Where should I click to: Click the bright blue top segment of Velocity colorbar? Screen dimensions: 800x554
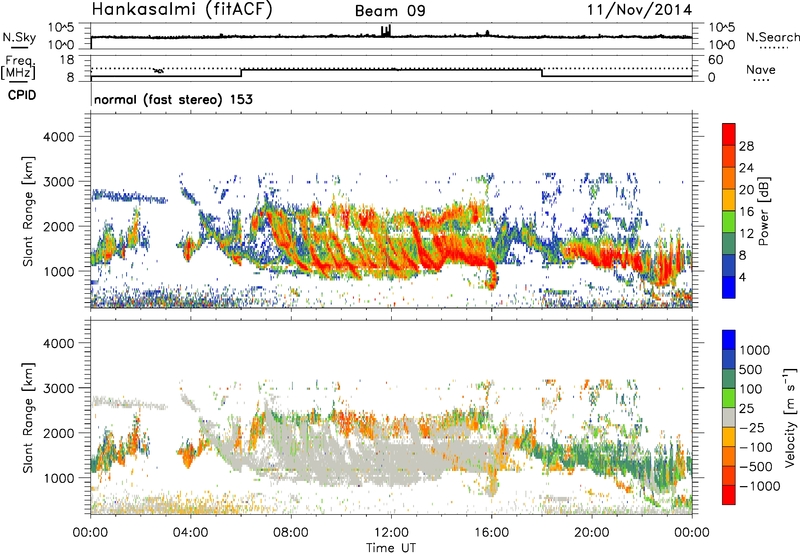pos(729,340)
